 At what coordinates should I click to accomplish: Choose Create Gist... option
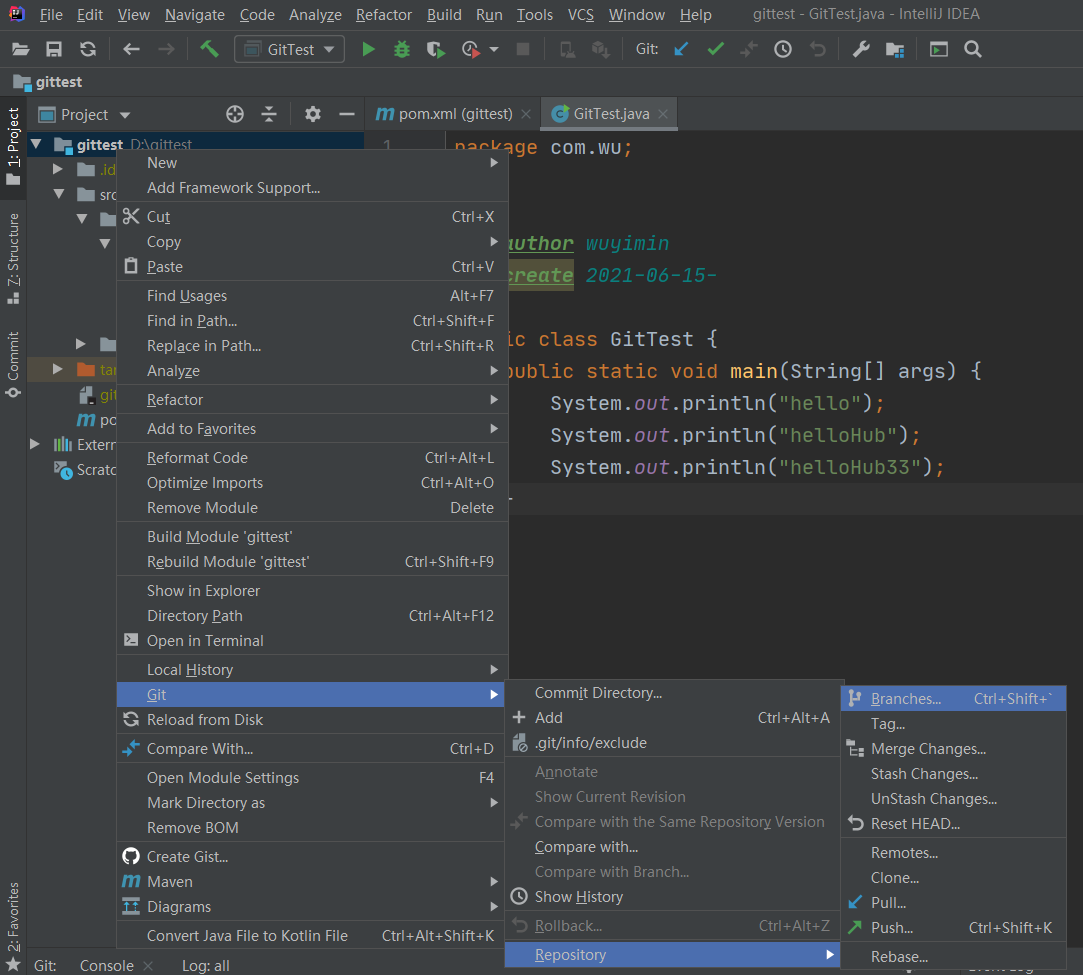click(312, 857)
